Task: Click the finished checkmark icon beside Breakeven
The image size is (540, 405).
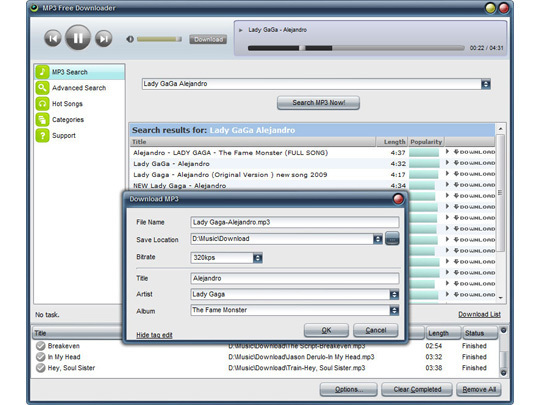Action: [41, 346]
